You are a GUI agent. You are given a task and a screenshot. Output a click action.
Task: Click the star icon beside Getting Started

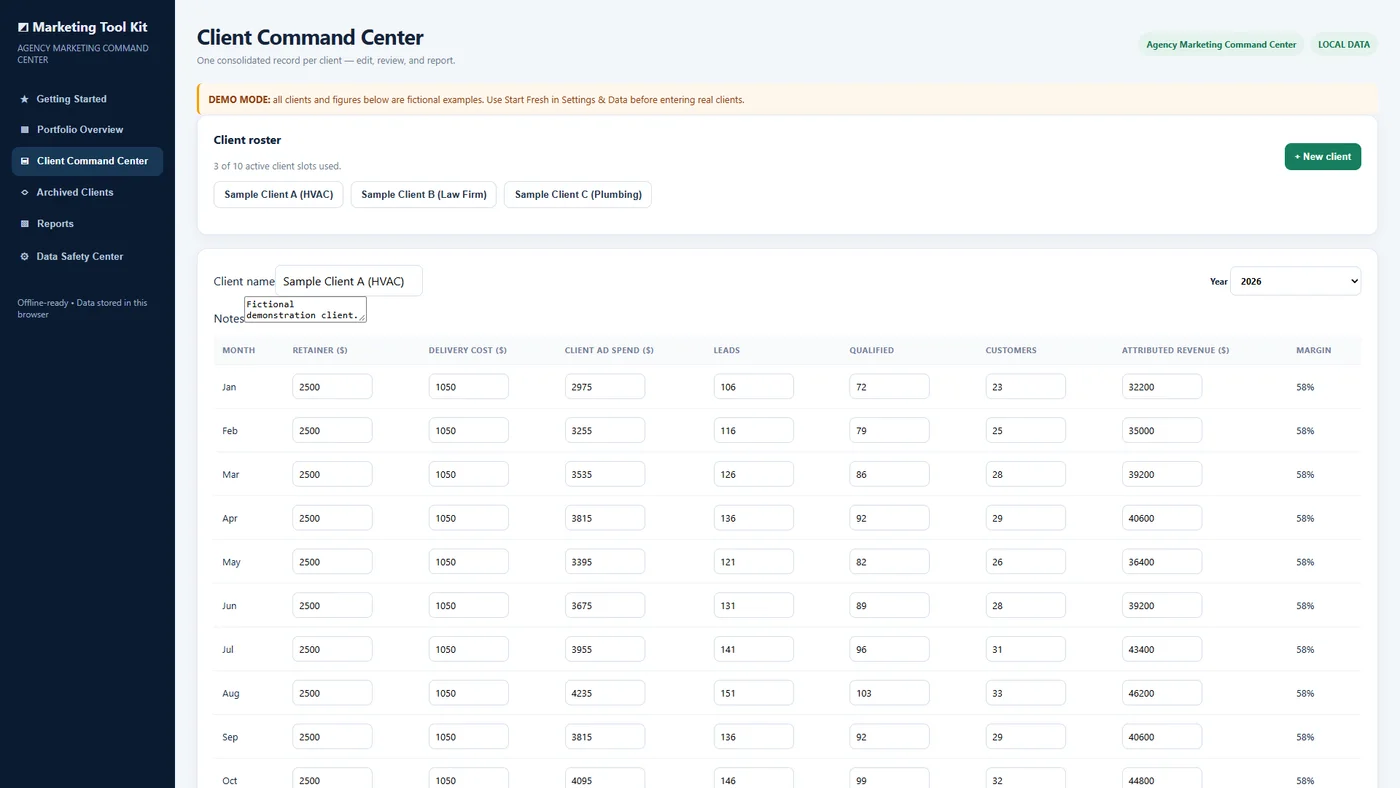point(24,99)
